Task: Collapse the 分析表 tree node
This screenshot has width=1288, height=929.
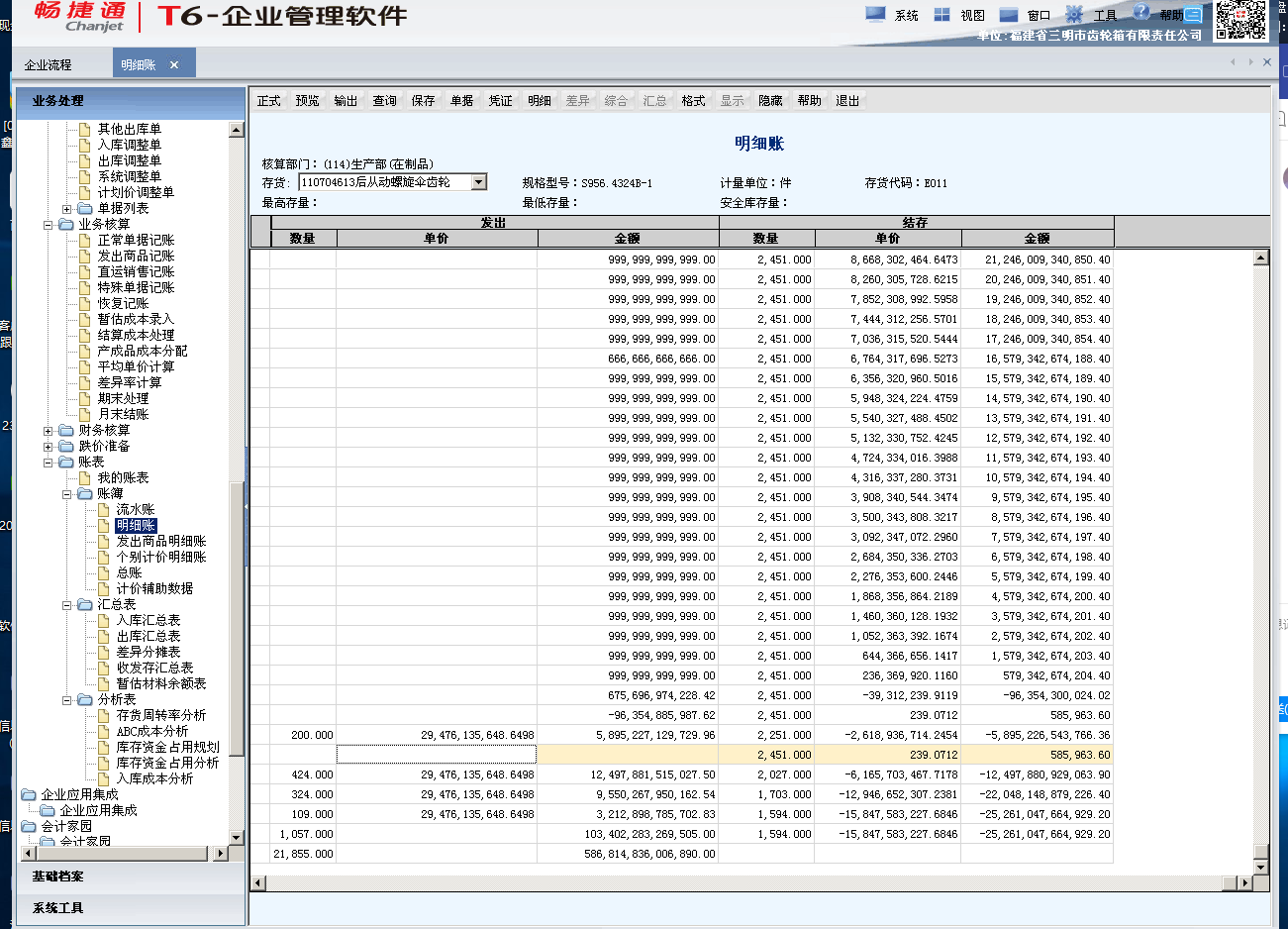Action: [66, 700]
